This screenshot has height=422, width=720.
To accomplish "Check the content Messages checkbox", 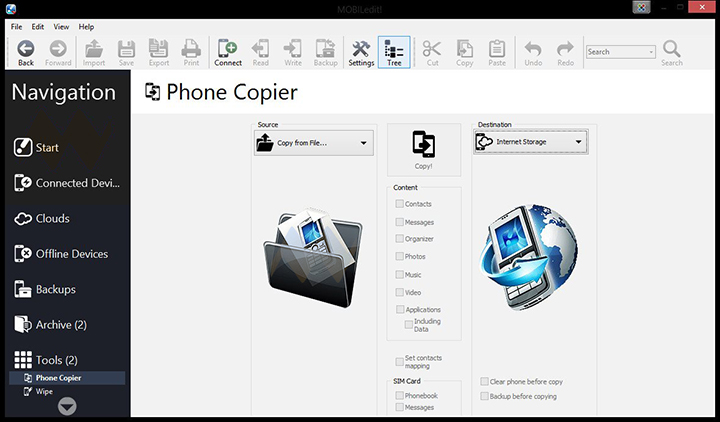I will (399, 222).
